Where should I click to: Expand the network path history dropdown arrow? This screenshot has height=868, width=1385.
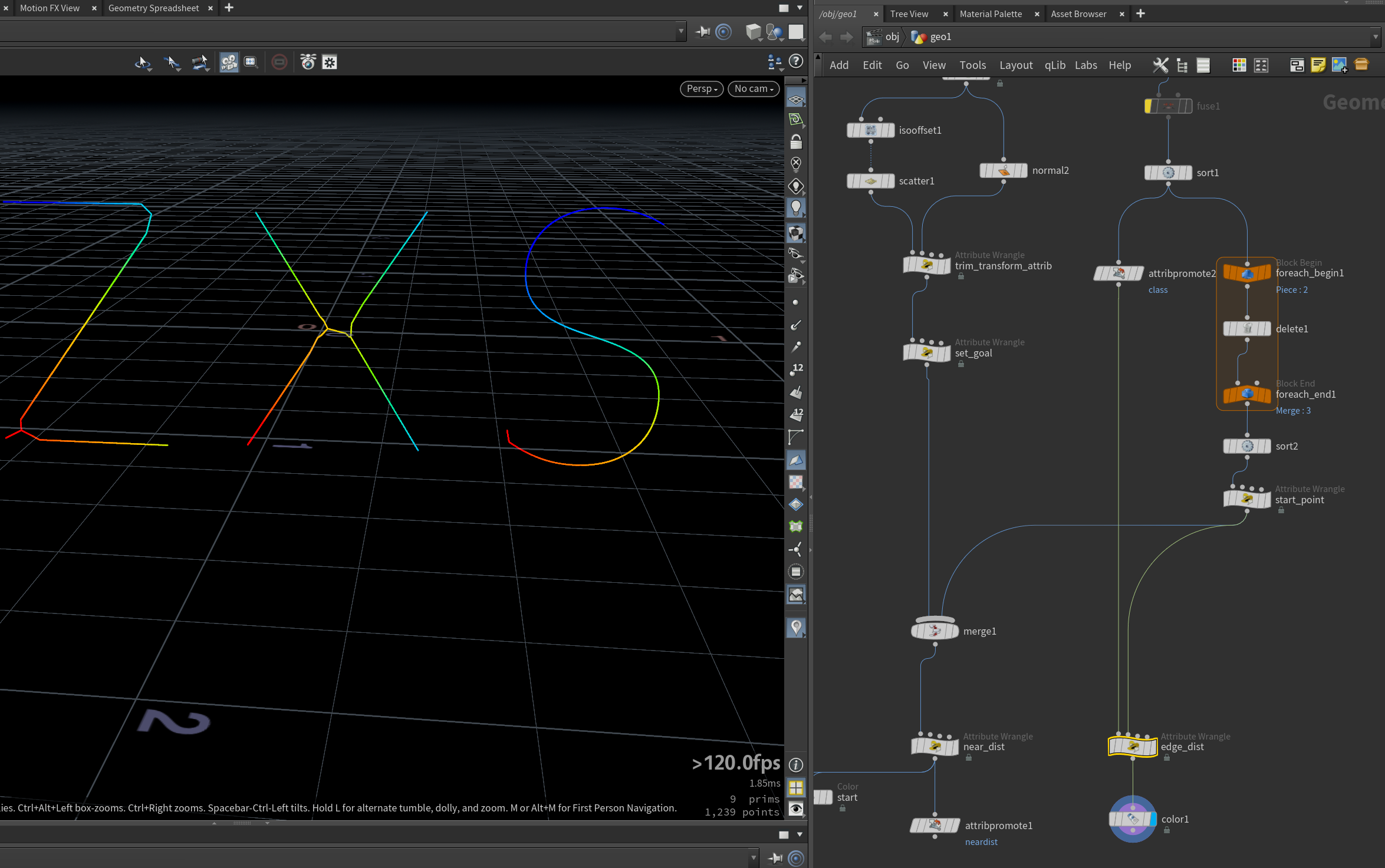click(x=1375, y=37)
